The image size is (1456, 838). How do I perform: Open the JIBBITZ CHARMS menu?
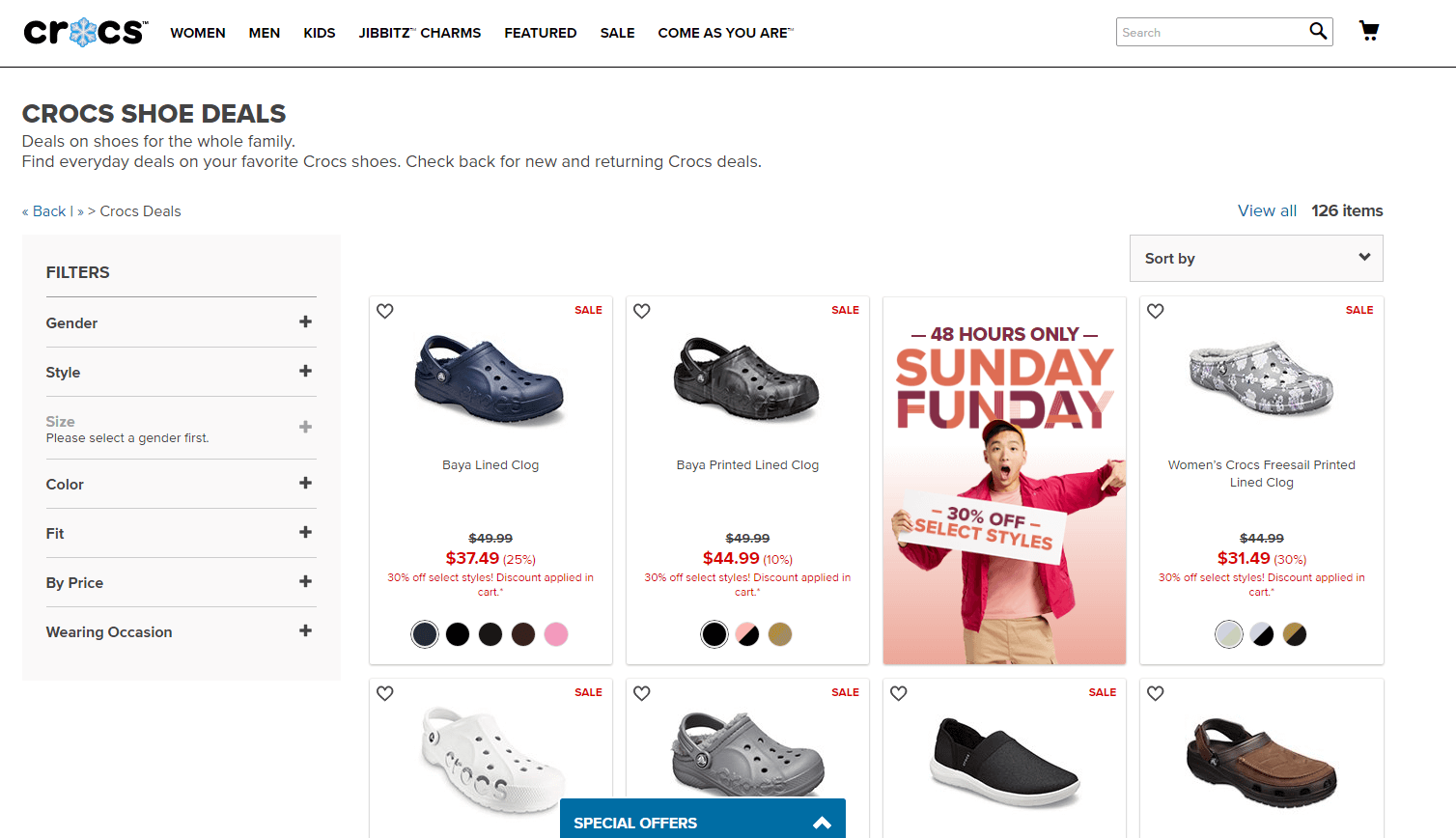click(420, 33)
